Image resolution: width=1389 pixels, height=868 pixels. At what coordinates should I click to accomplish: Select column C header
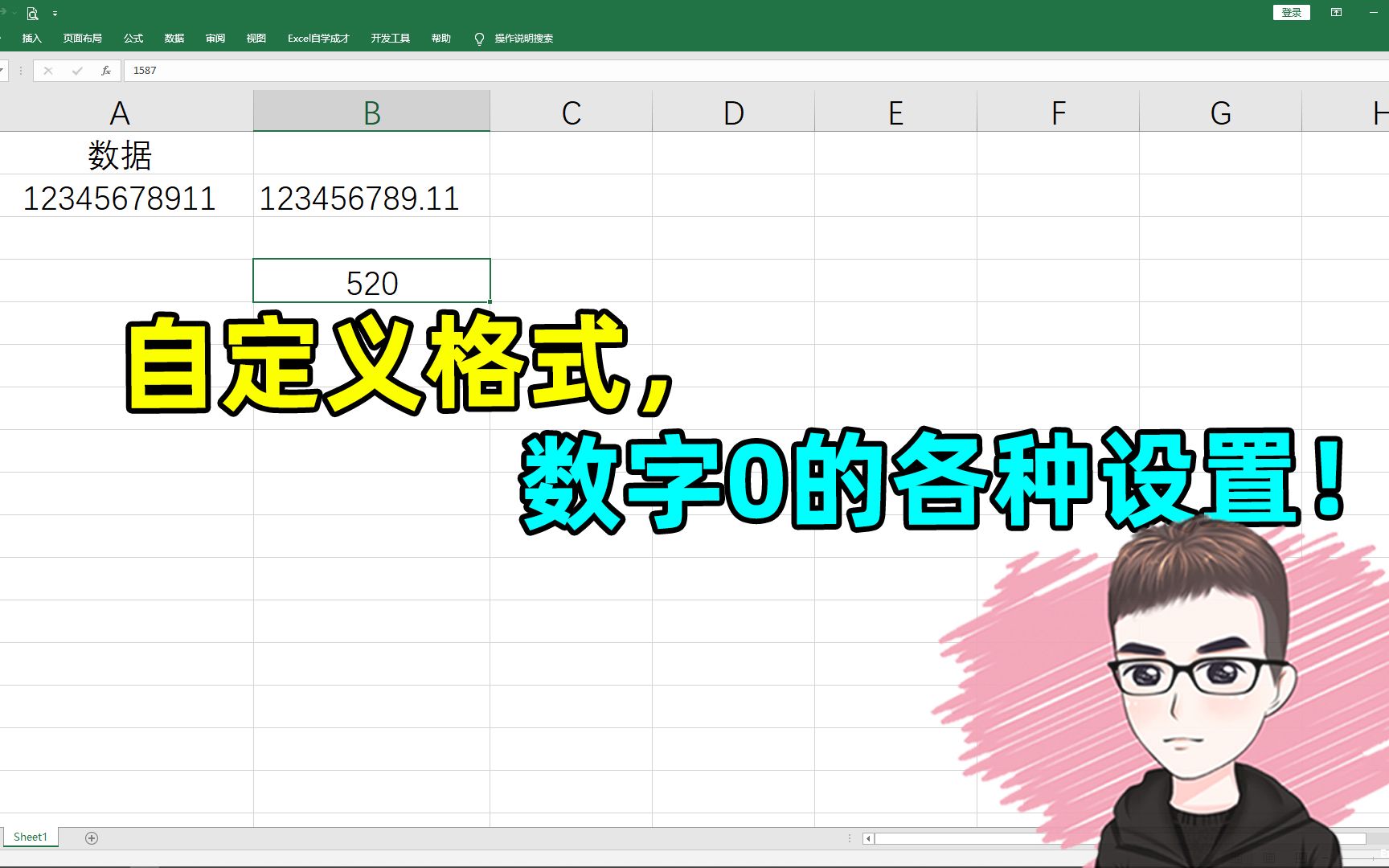point(572,113)
